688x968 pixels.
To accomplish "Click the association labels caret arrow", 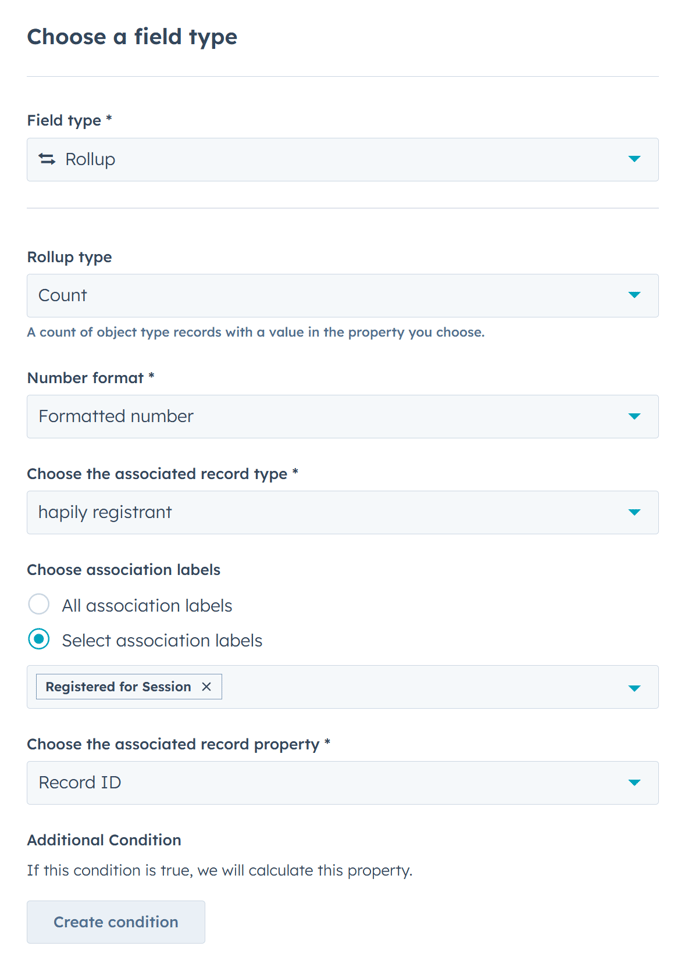I will (x=634, y=688).
